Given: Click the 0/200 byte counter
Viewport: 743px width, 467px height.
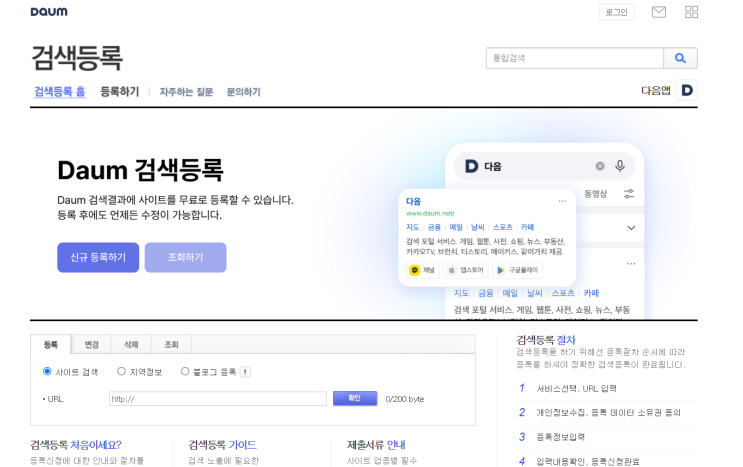Looking at the screenshot, I should point(405,399).
